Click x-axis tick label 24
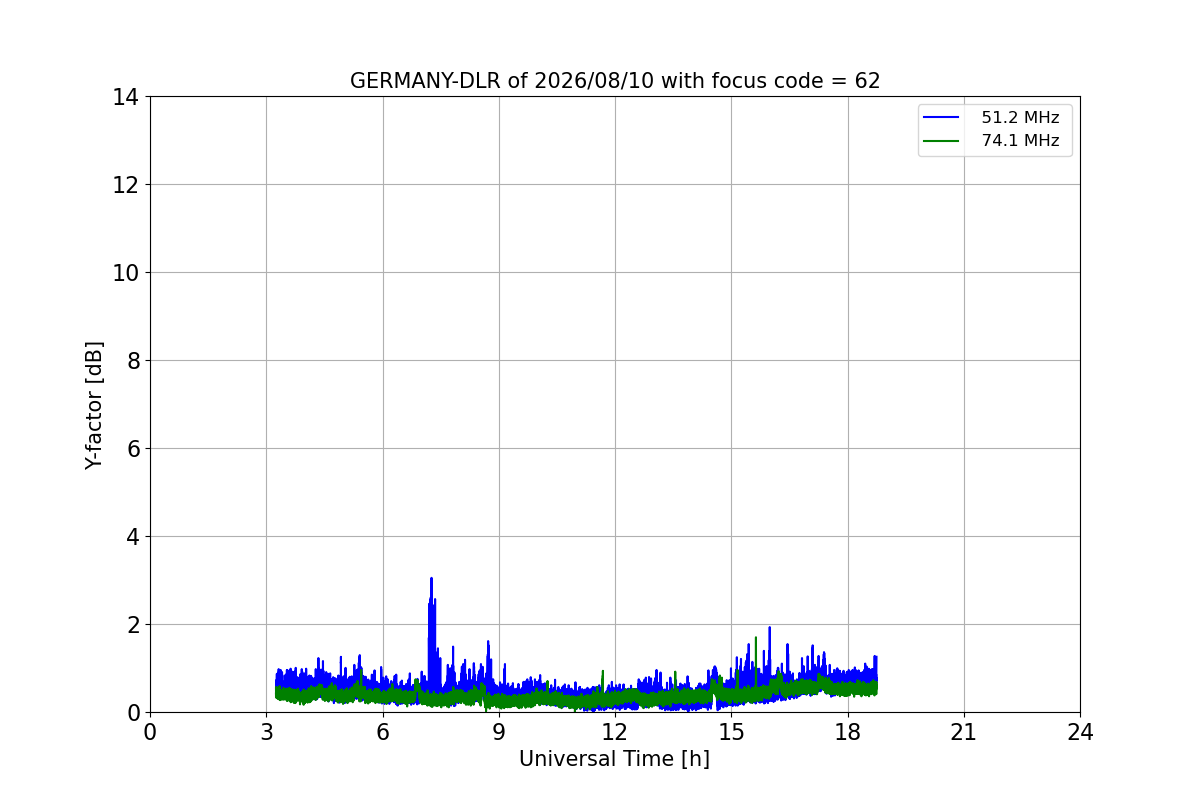Viewport: 1200px width, 800px height. (1080, 732)
